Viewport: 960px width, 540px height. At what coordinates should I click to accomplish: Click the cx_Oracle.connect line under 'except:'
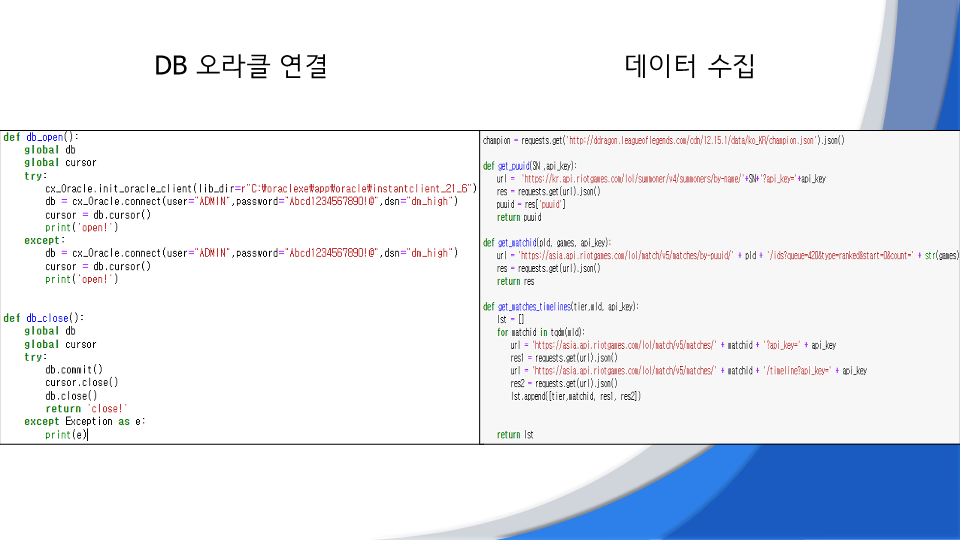251,253
